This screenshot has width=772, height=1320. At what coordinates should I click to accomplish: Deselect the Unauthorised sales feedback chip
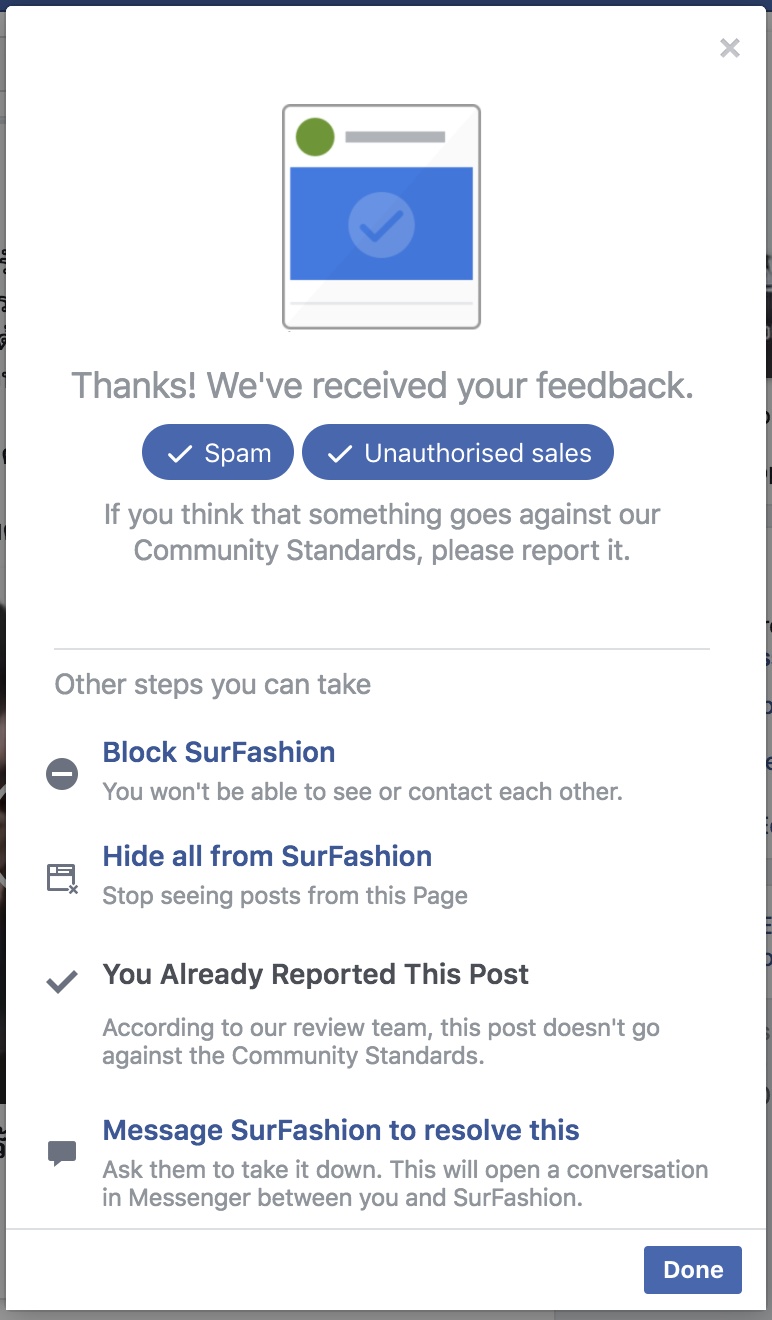point(458,453)
